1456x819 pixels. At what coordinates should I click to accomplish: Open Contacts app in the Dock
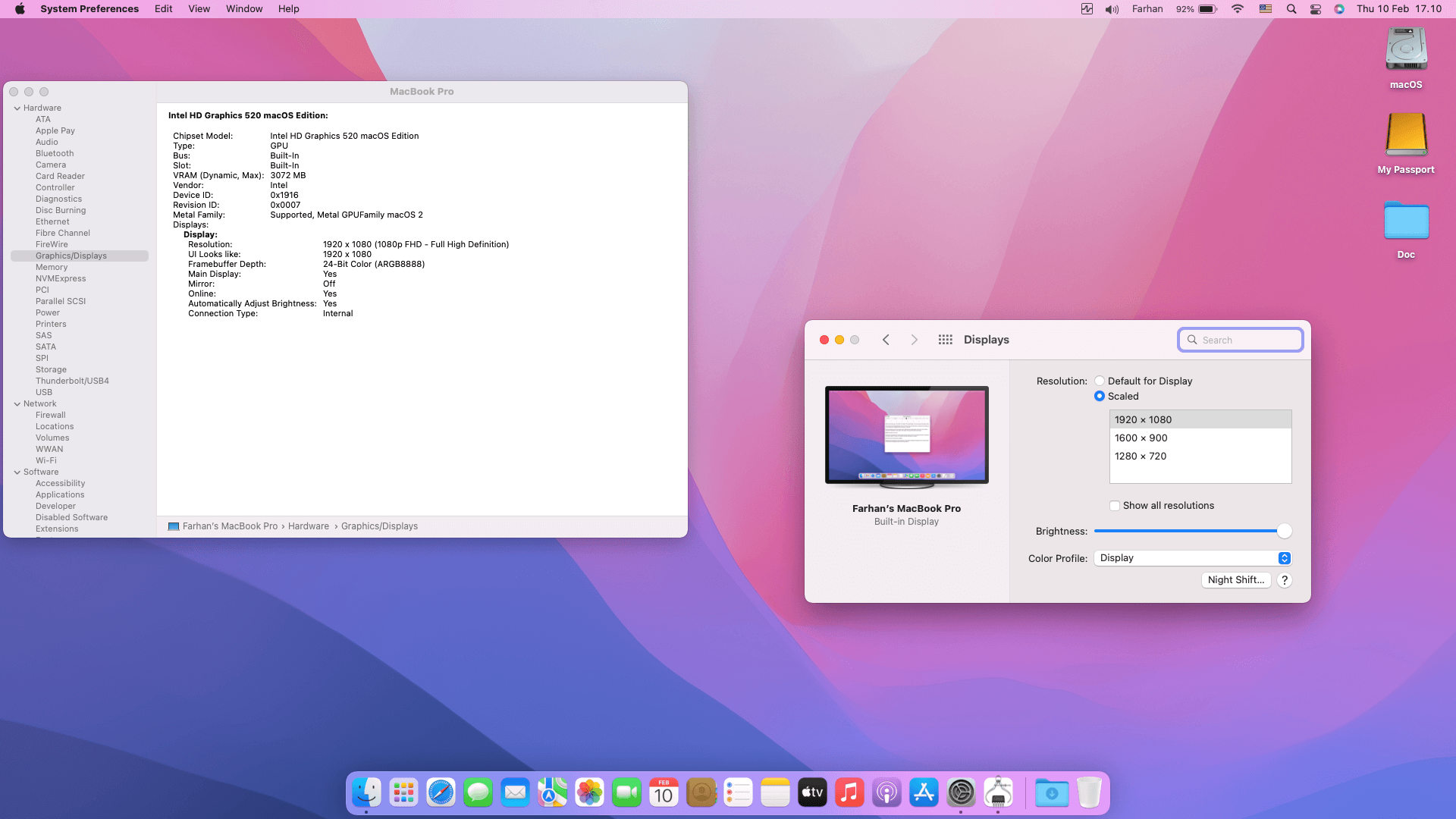click(x=701, y=793)
